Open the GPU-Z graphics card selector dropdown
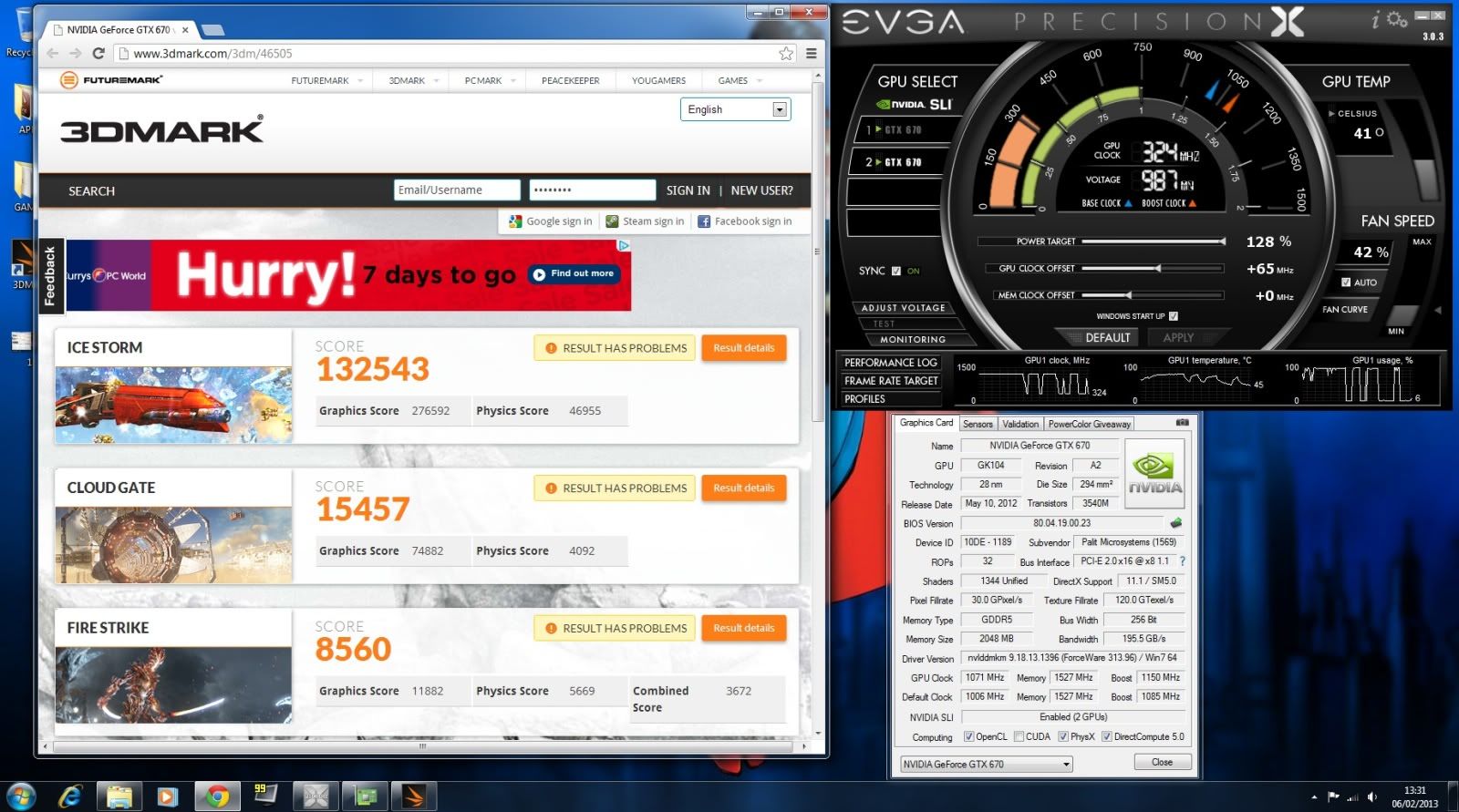1459x812 pixels. [x=986, y=764]
